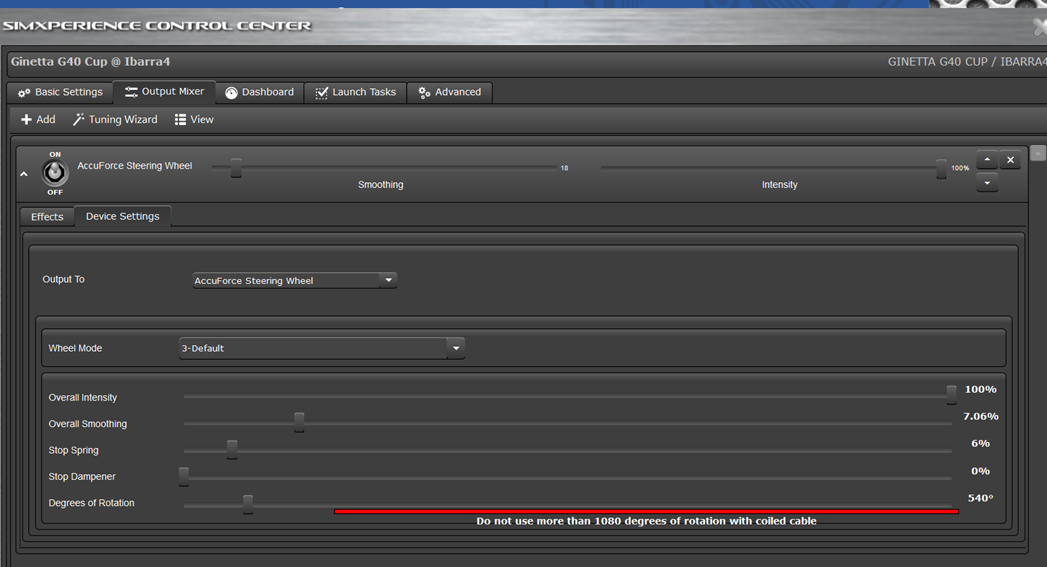Click the 0% Stop Dampener value
Screen dimensions: 1047x567
980,471
